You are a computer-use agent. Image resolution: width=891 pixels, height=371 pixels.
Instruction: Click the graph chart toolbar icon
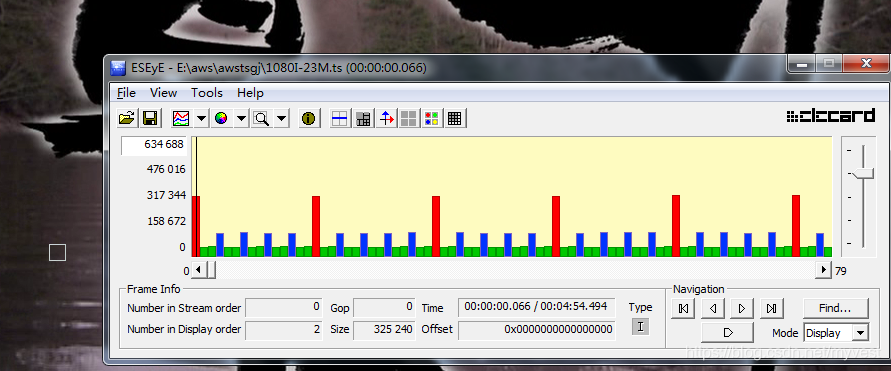click(181, 118)
